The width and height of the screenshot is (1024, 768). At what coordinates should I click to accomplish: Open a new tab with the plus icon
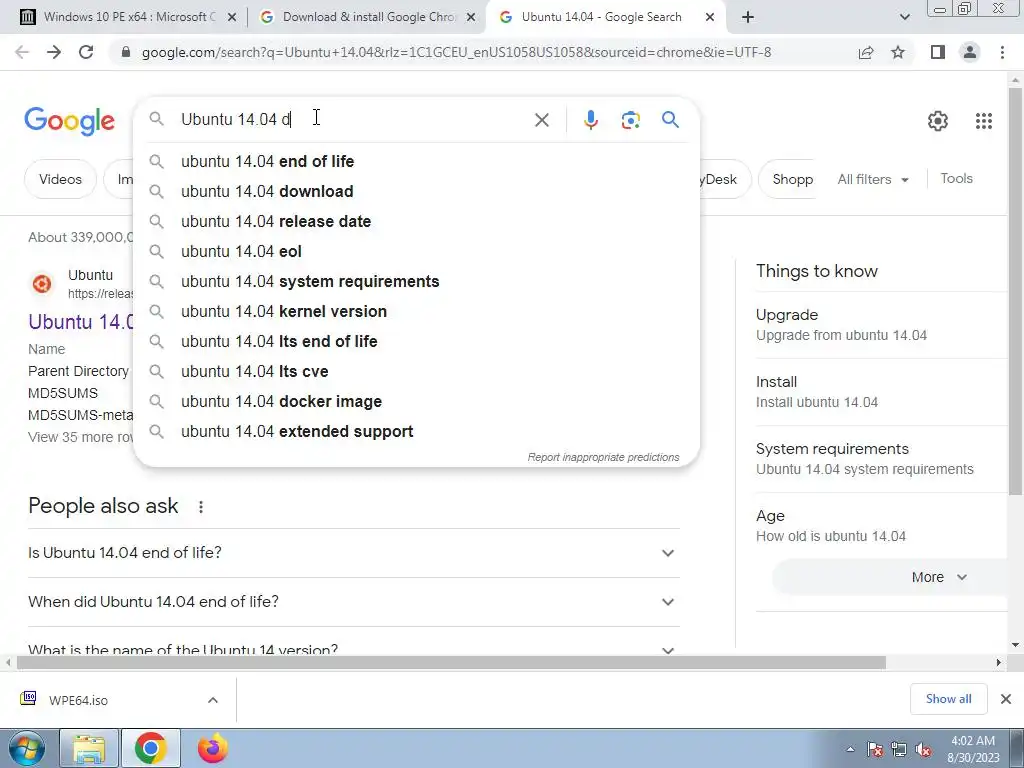748,17
